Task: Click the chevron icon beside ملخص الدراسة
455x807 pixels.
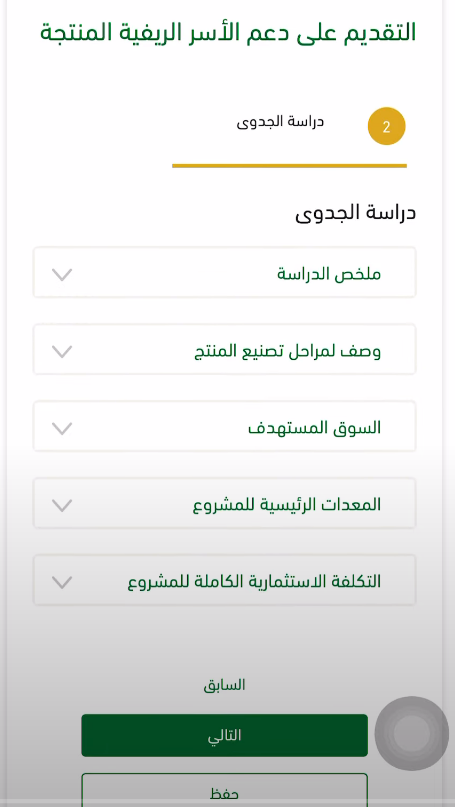Action: [62, 274]
